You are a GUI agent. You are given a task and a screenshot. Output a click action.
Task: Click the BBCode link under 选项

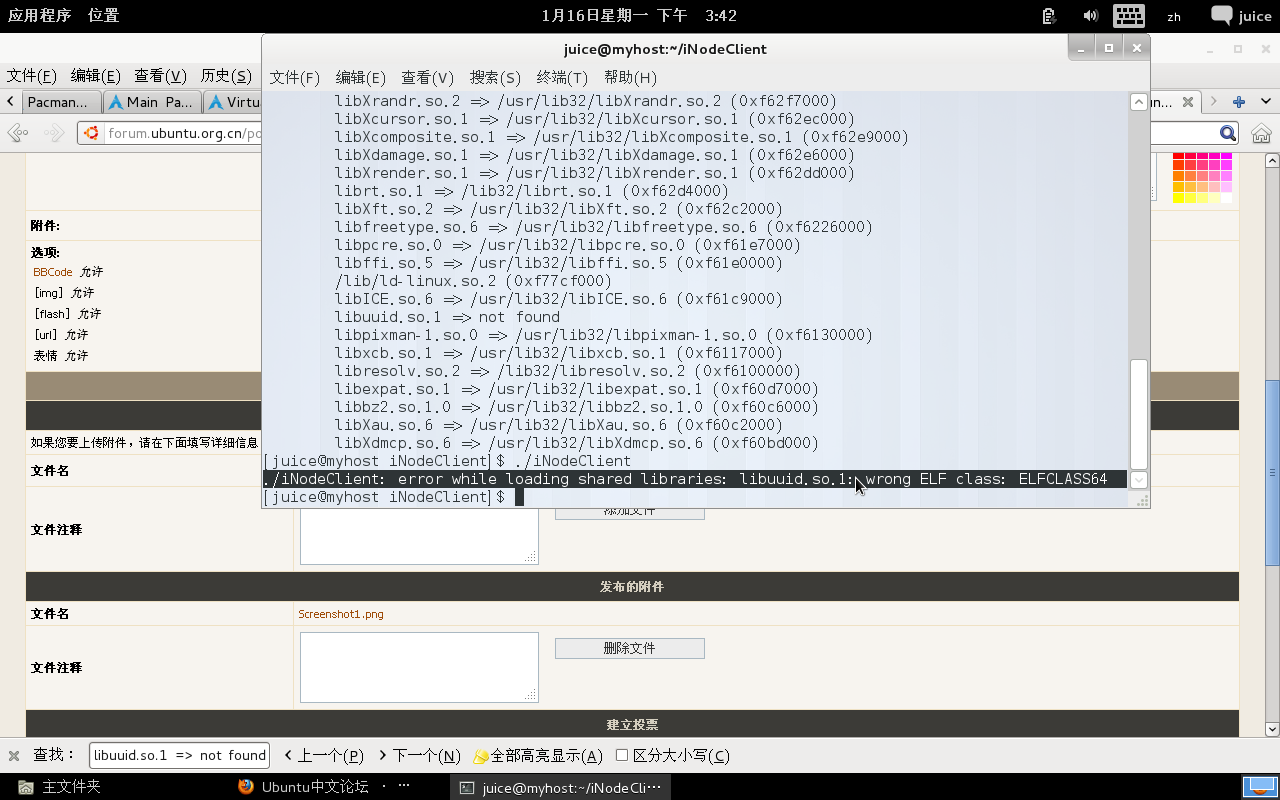pyautogui.click(x=53, y=272)
